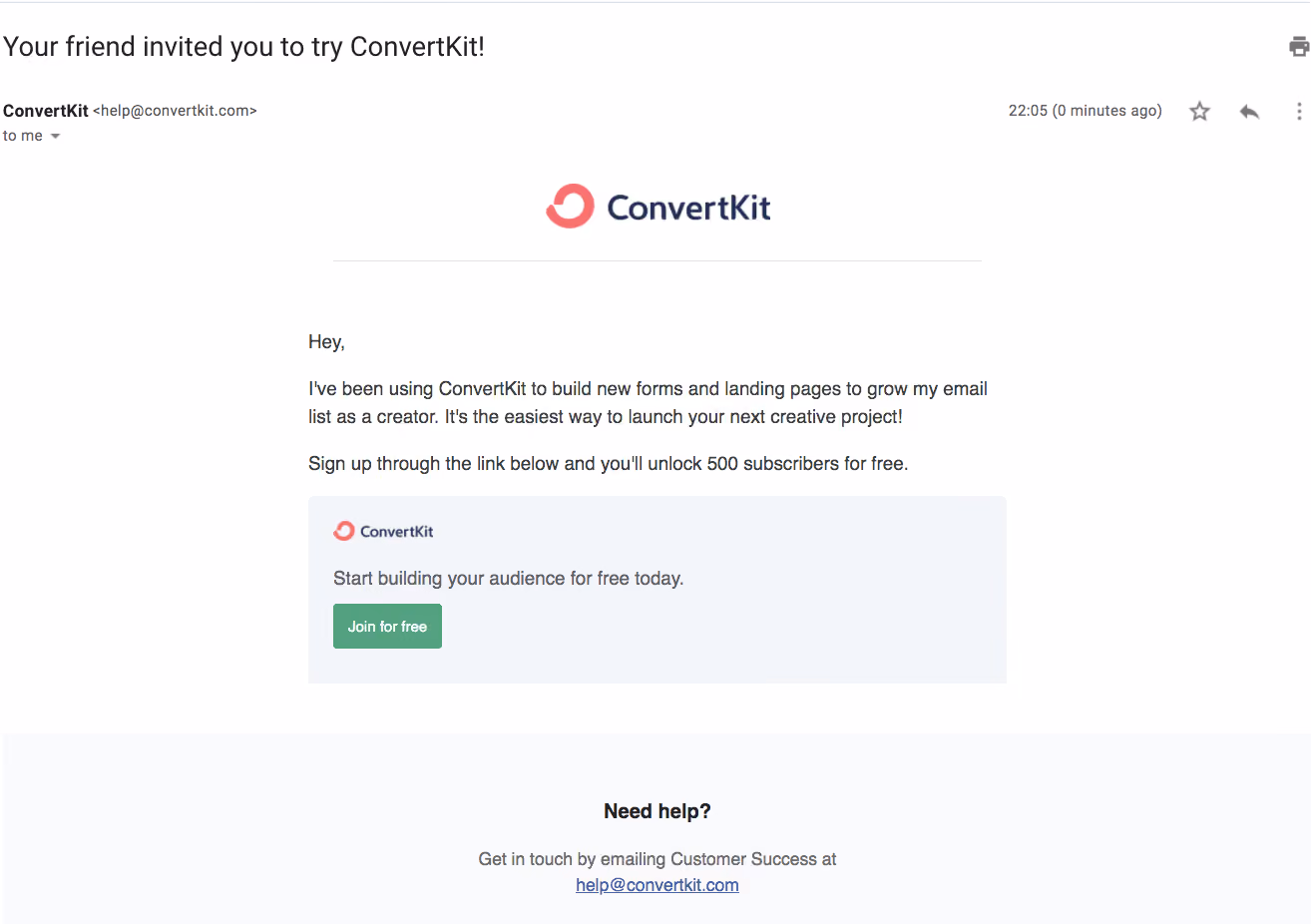Click the 22:05 timestamp
Viewport: 1311px width, 924px height.
point(1085,111)
